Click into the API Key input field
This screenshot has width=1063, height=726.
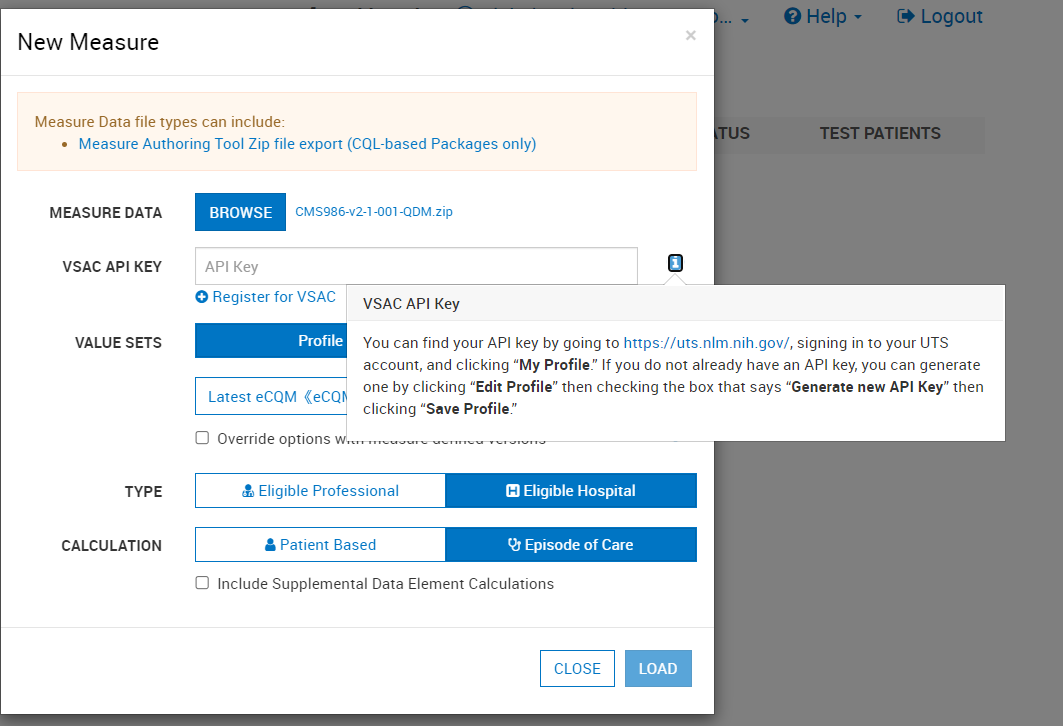(416, 267)
